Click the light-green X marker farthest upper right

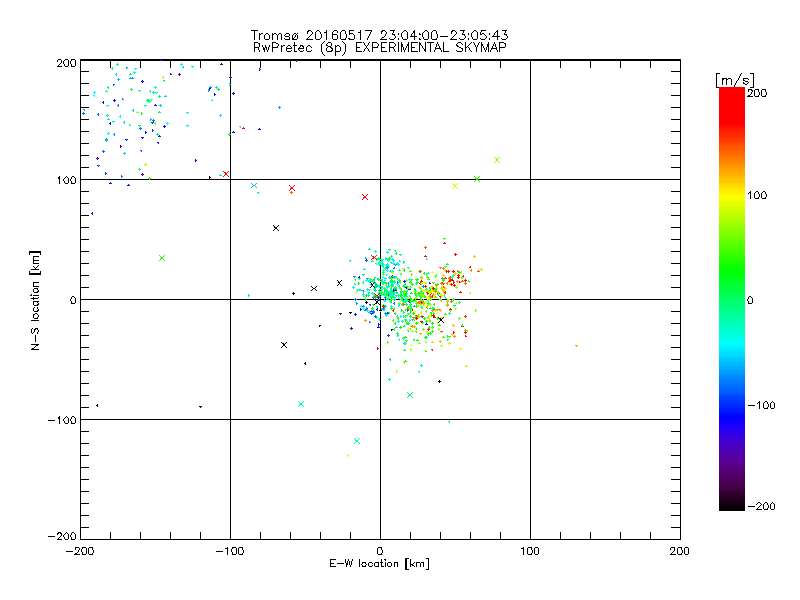pos(497,160)
